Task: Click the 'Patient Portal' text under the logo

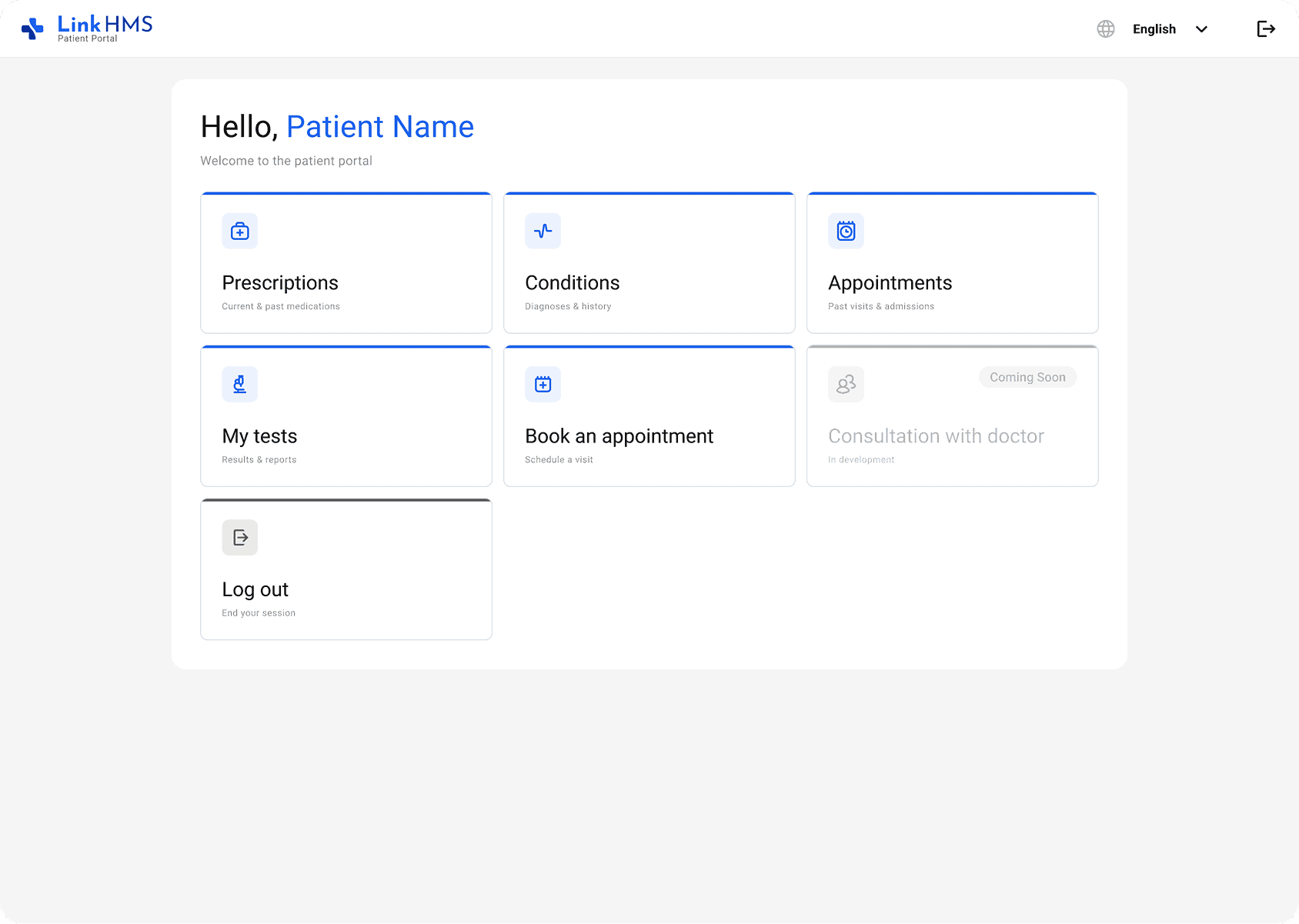Action: coord(88,38)
